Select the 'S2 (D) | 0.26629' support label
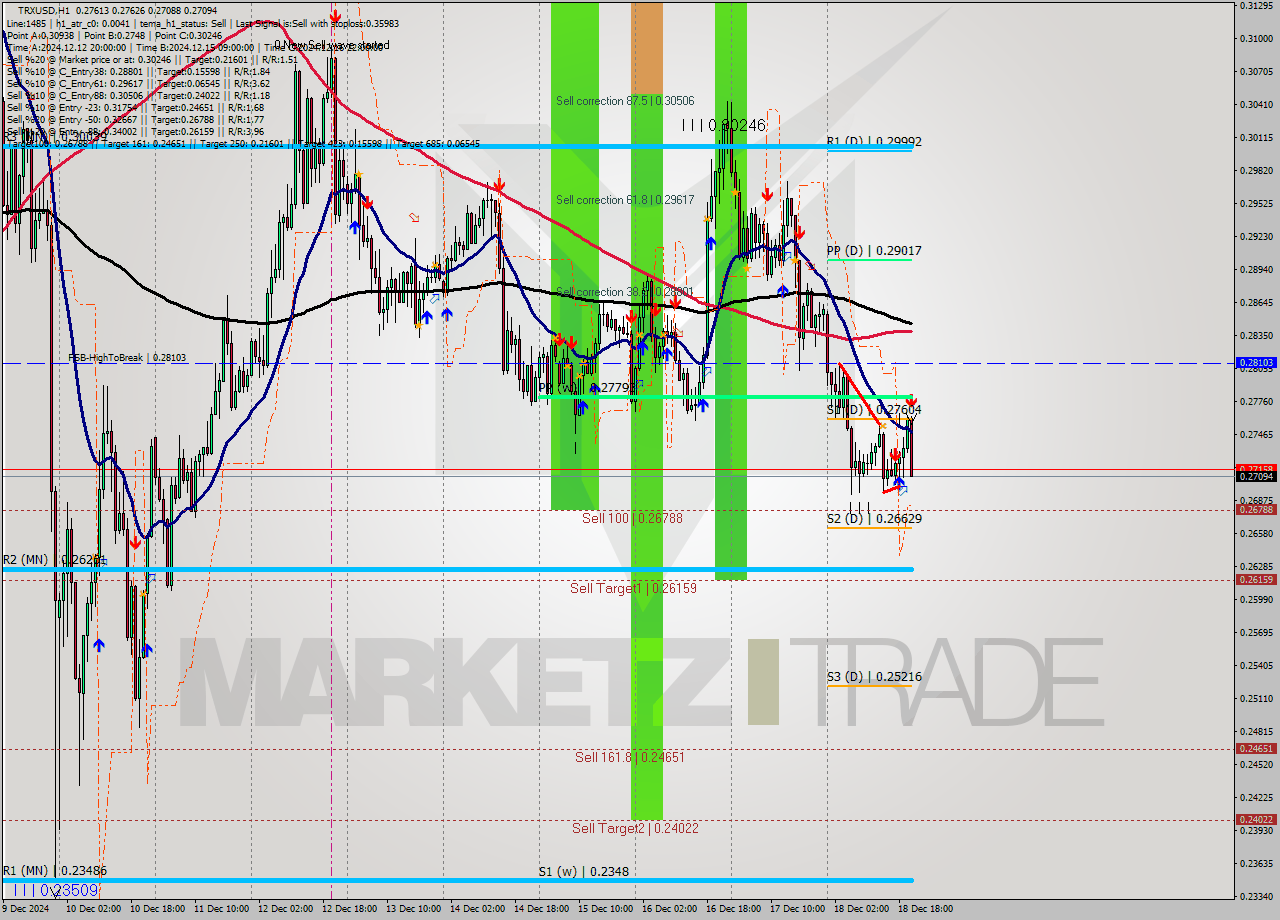The height and width of the screenshot is (920, 1280). 874,519
